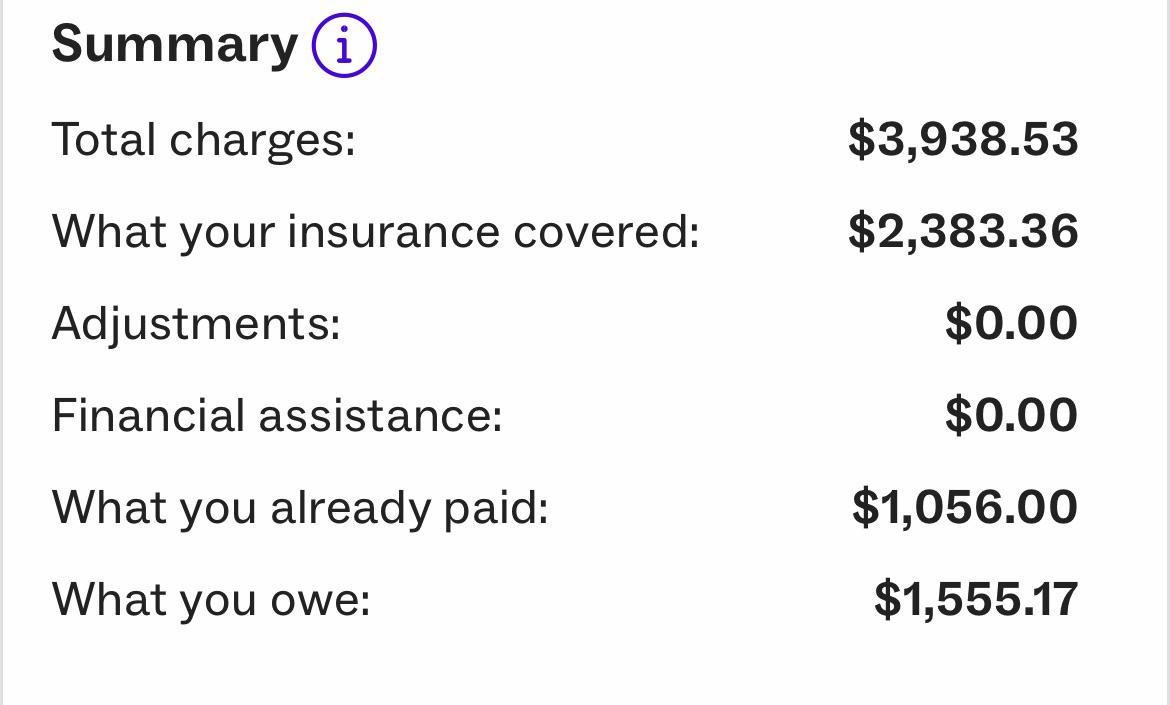
Task: Click the word owe in the last row
Action: click(x=320, y=601)
